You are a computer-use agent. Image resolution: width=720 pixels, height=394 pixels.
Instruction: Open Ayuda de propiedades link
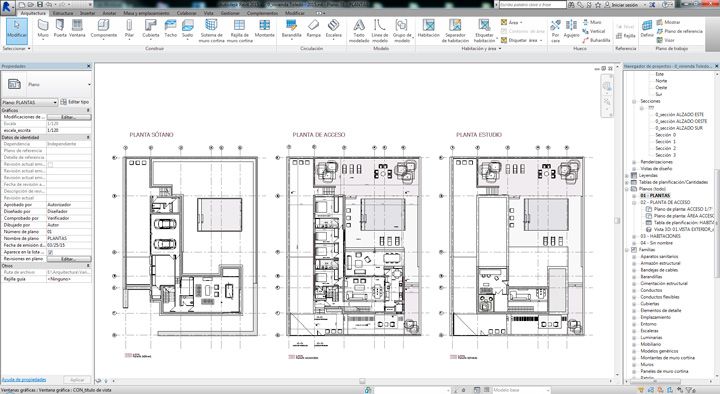(24, 380)
